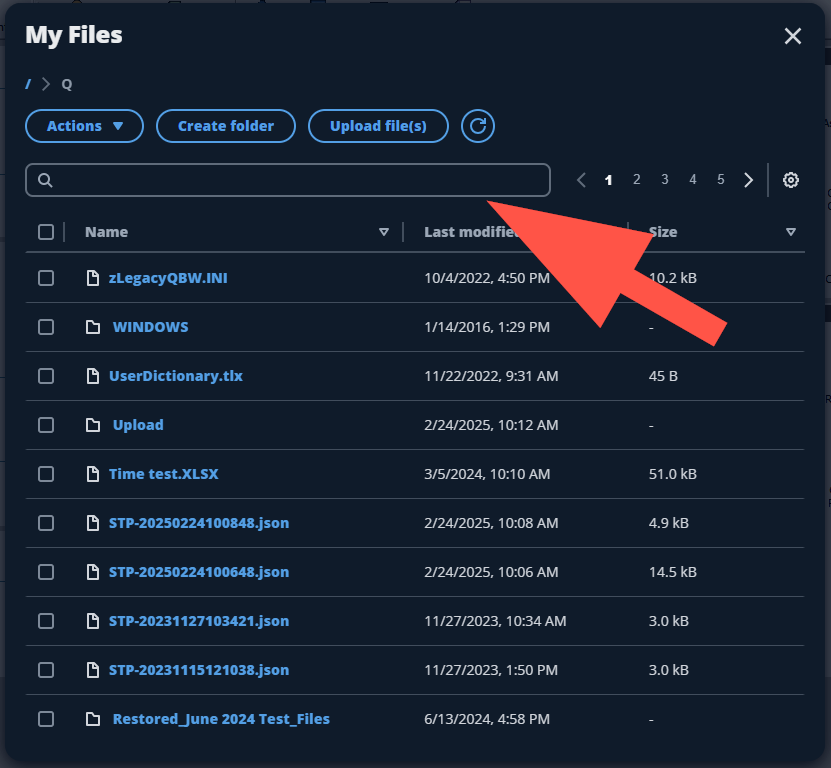Select the Upload folder checkbox
831x768 pixels.
click(x=46, y=425)
